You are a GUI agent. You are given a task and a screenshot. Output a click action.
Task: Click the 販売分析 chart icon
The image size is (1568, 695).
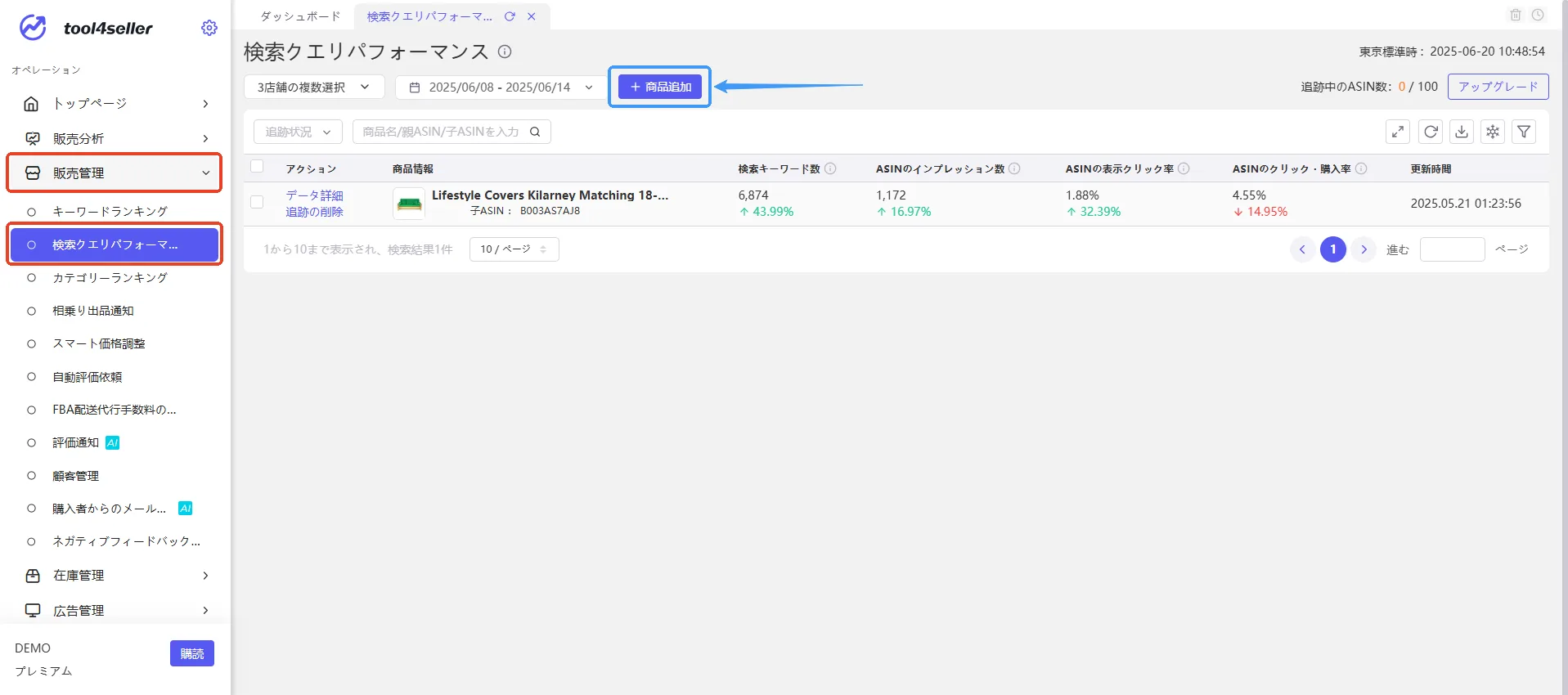pos(32,139)
